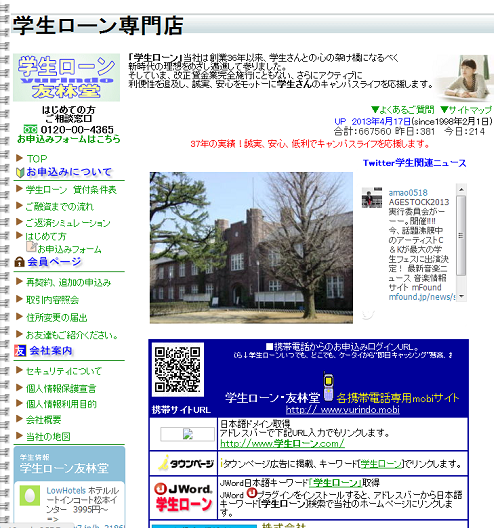Click 「学生ローン」 link in JWord row
Viewport: 500px width, 528px height.
tap(335, 483)
